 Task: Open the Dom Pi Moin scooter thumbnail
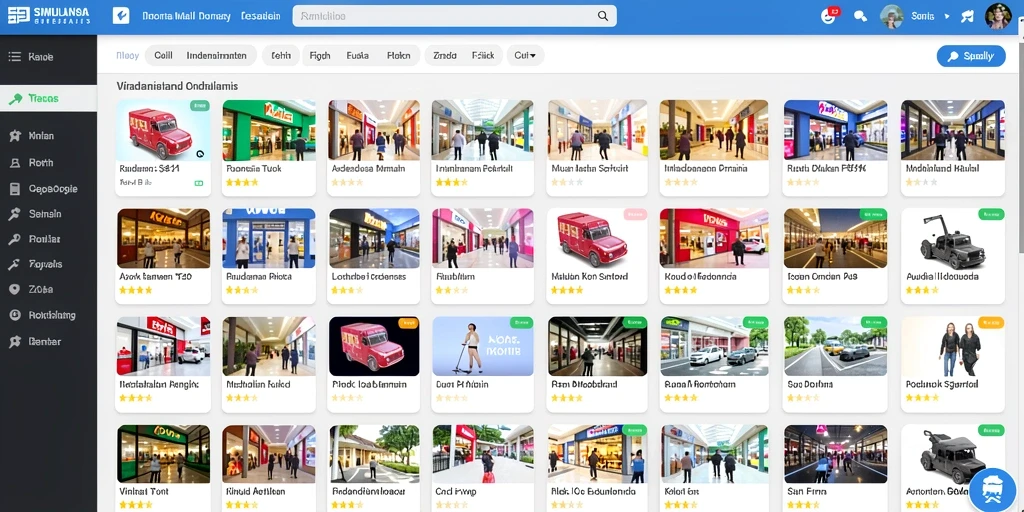pyautogui.click(x=483, y=346)
